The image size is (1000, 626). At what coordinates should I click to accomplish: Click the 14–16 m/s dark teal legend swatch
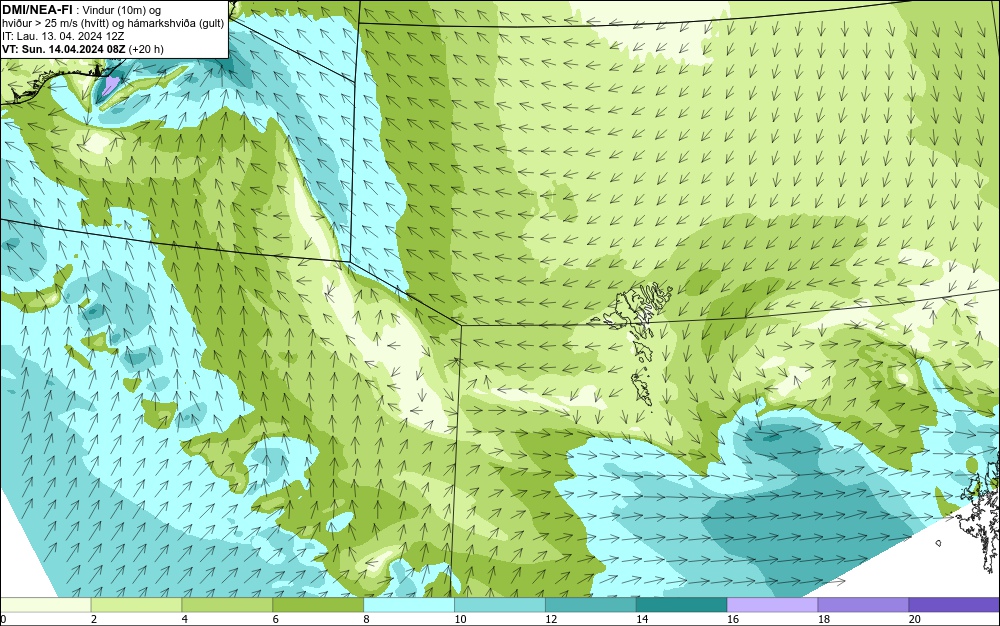point(682,604)
